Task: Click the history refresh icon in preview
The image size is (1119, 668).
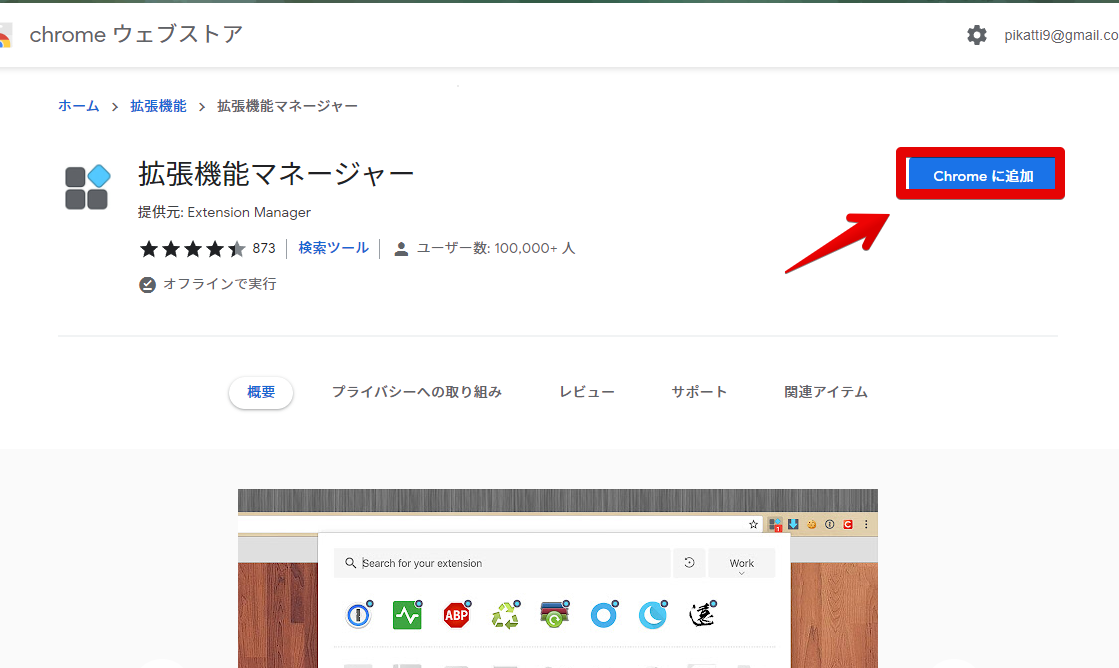Action: (x=689, y=562)
